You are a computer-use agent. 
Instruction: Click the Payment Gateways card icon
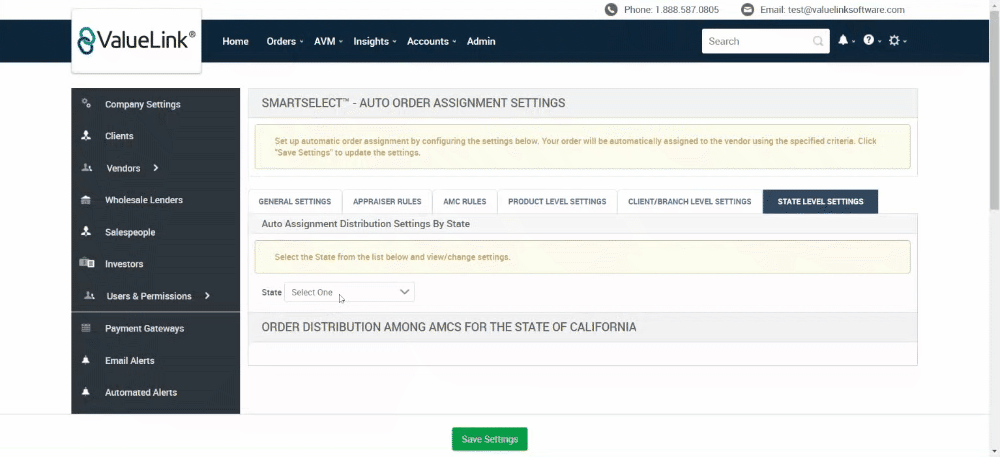point(86,328)
